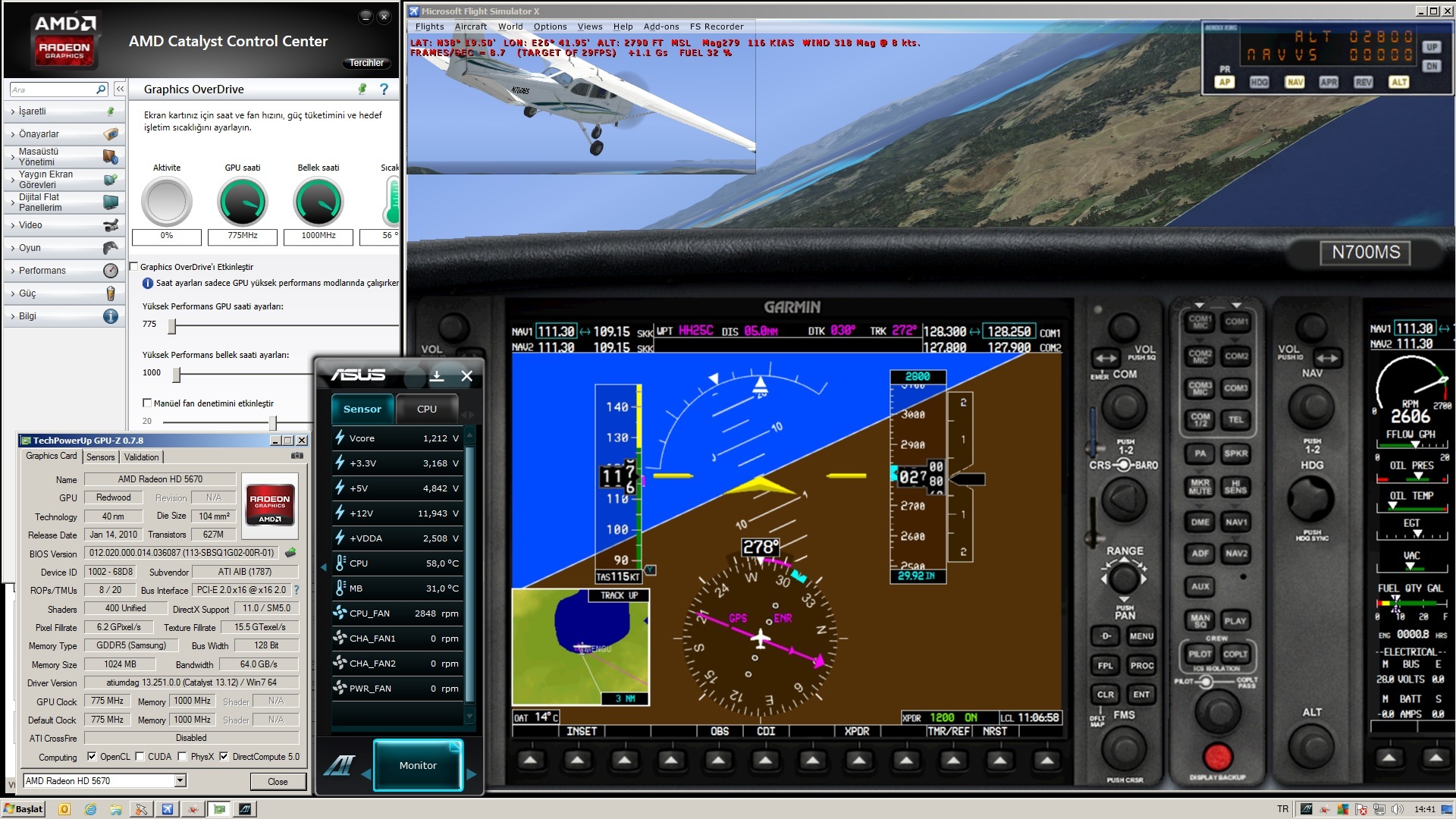Toggle CUDA checkbox in GPU-Z
The width and height of the screenshot is (1456, 819).
click(140, 757)
